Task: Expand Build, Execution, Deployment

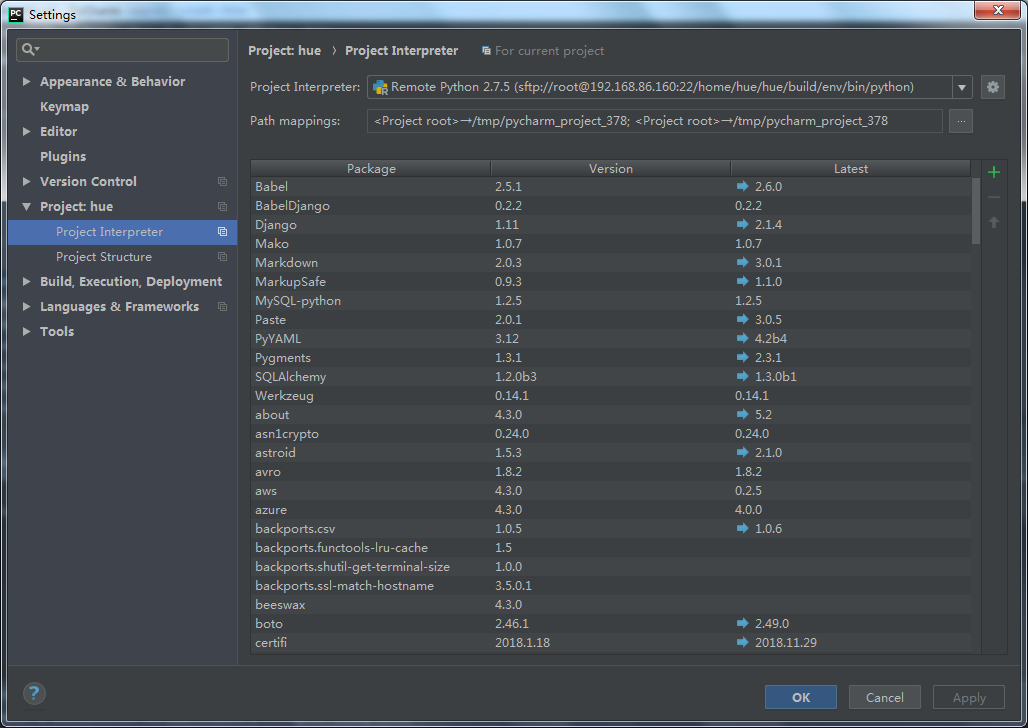Action: pos(26,281)
